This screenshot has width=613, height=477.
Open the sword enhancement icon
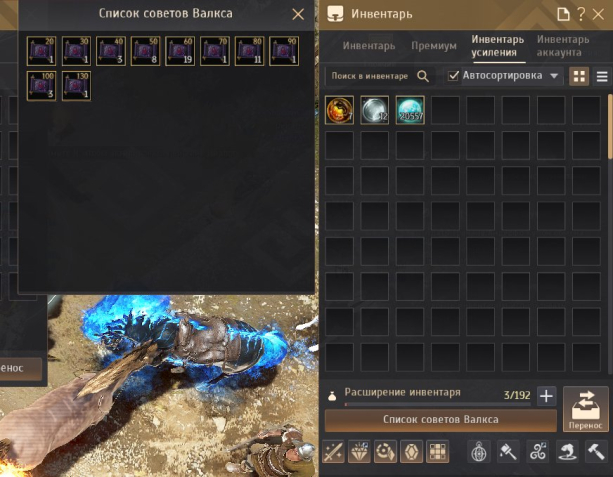[x=333, y=452]
